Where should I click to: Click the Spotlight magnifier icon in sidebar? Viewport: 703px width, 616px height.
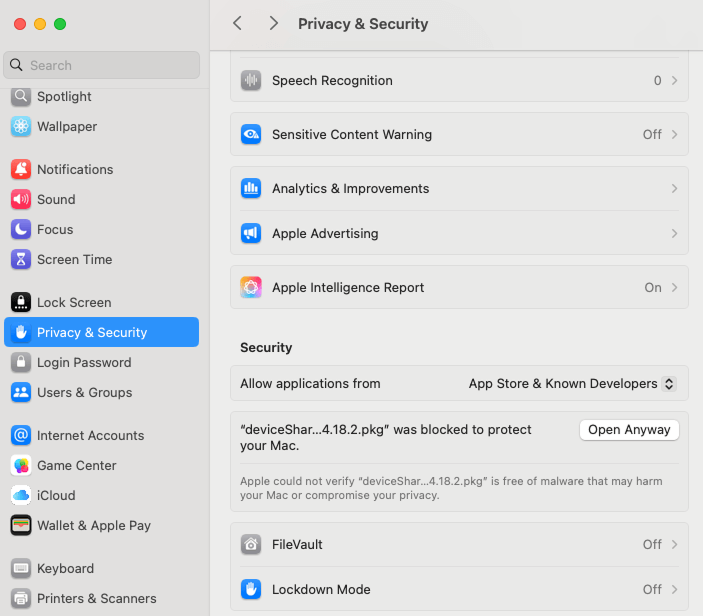point(21,96)
